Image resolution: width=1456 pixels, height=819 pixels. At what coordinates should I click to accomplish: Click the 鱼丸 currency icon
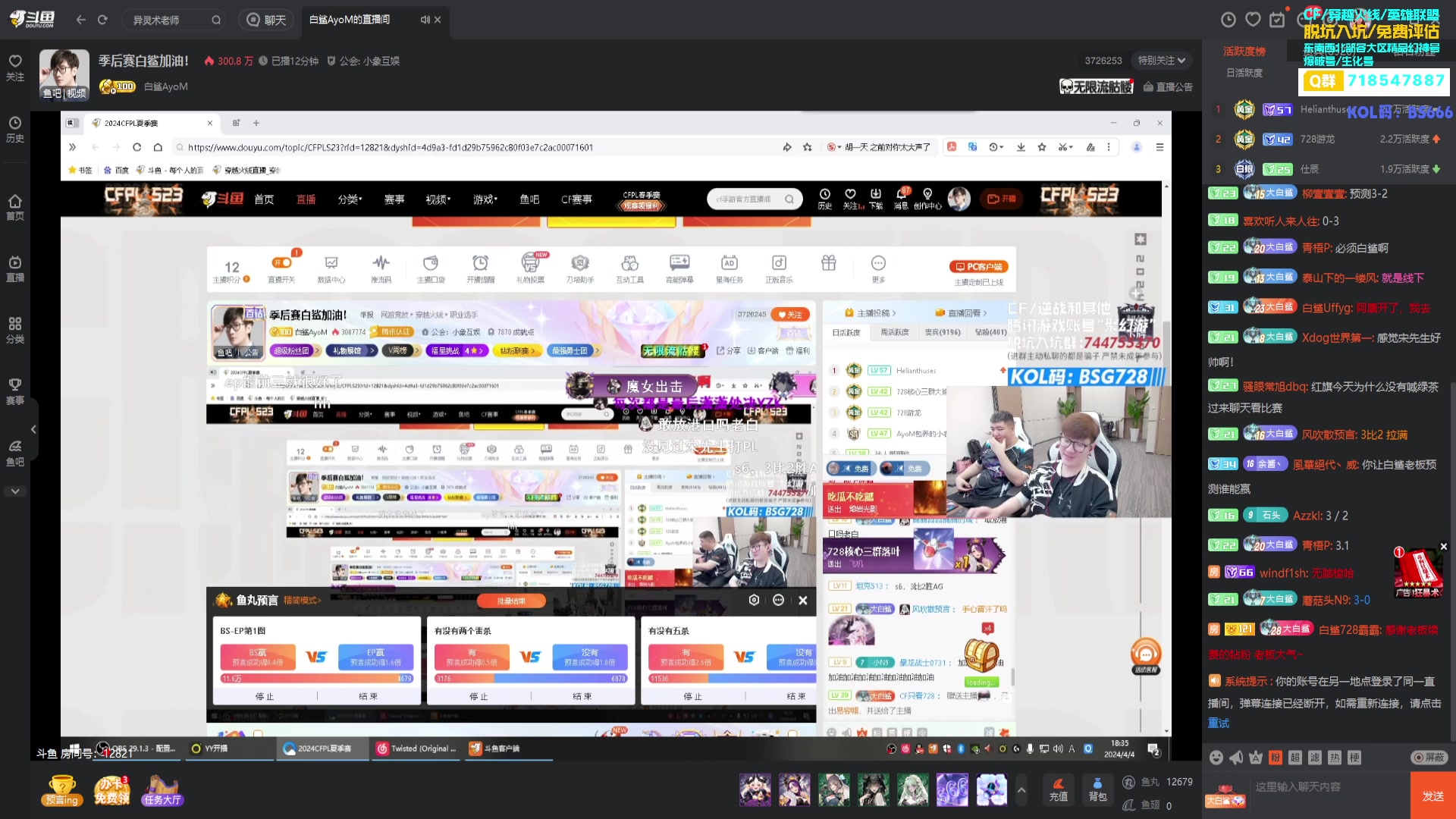pyautogui.click(x=1128, y=782)
